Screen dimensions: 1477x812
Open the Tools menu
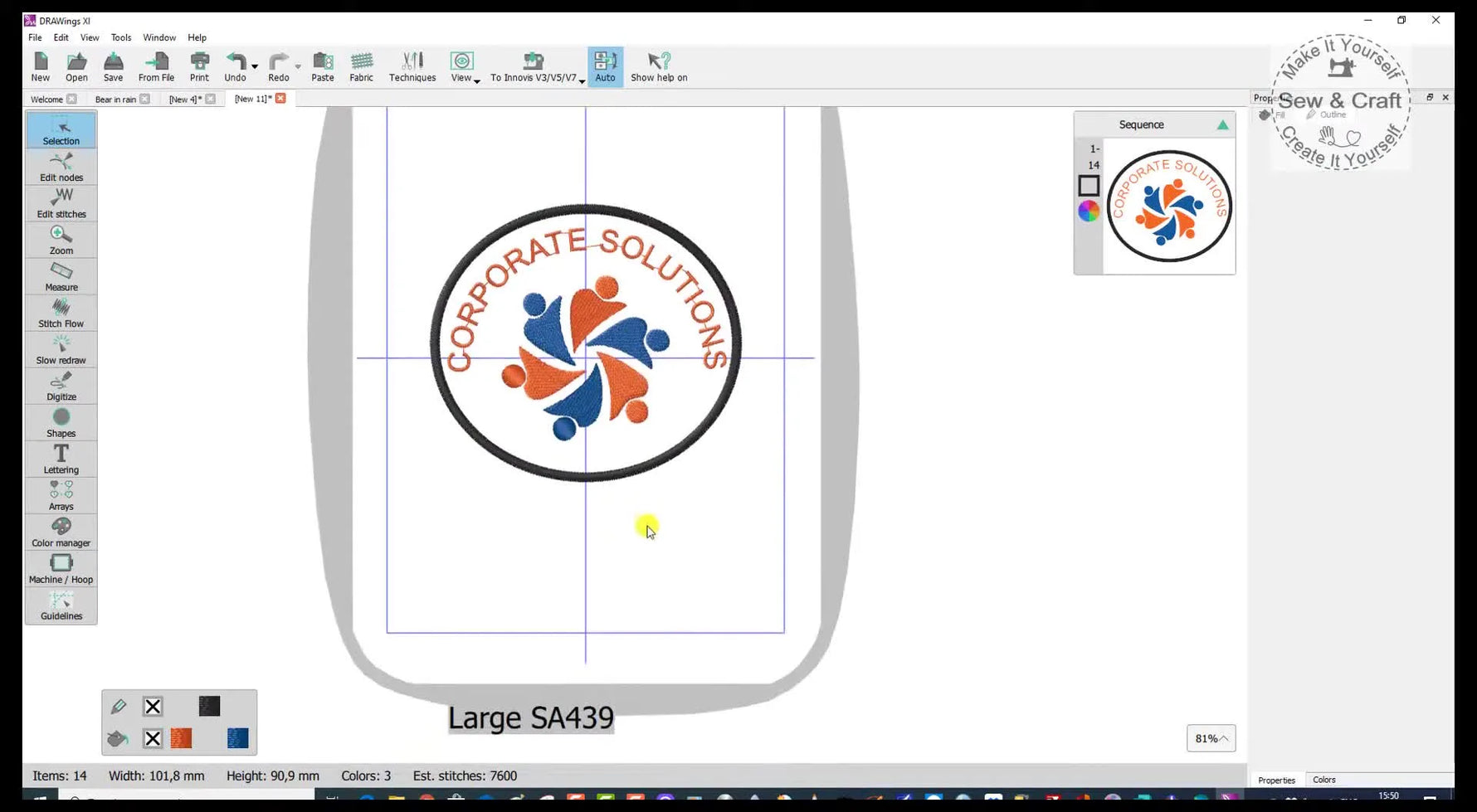121,37
